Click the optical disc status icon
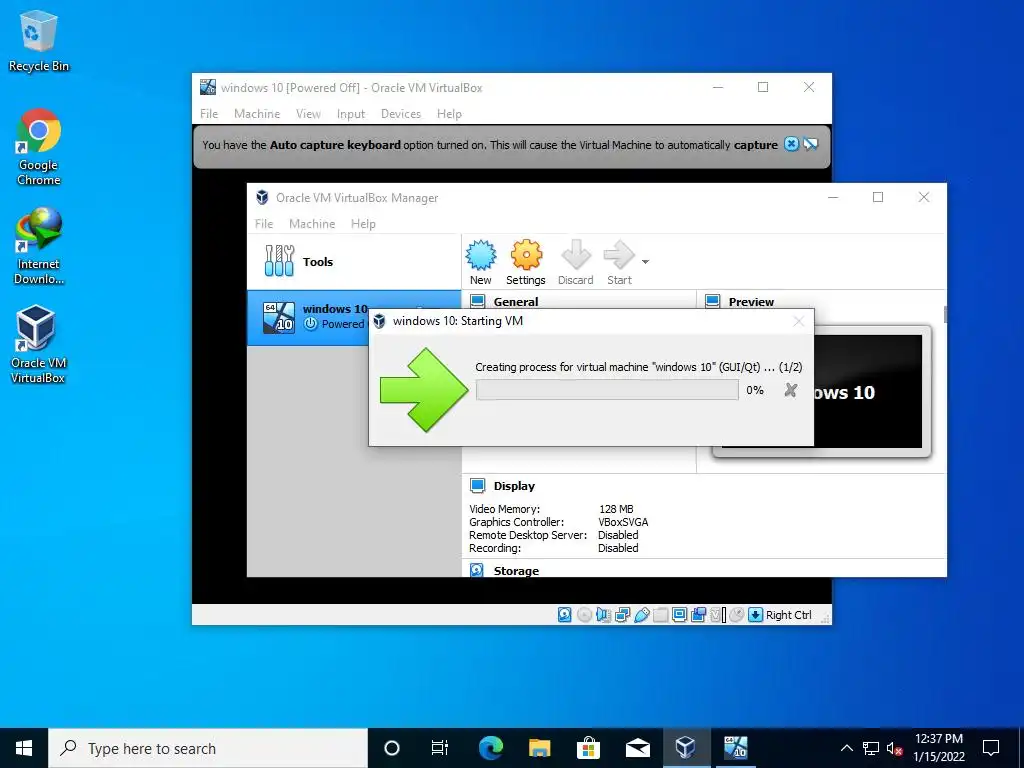This screenshot has height=768, width=1024. pos(584,615)
